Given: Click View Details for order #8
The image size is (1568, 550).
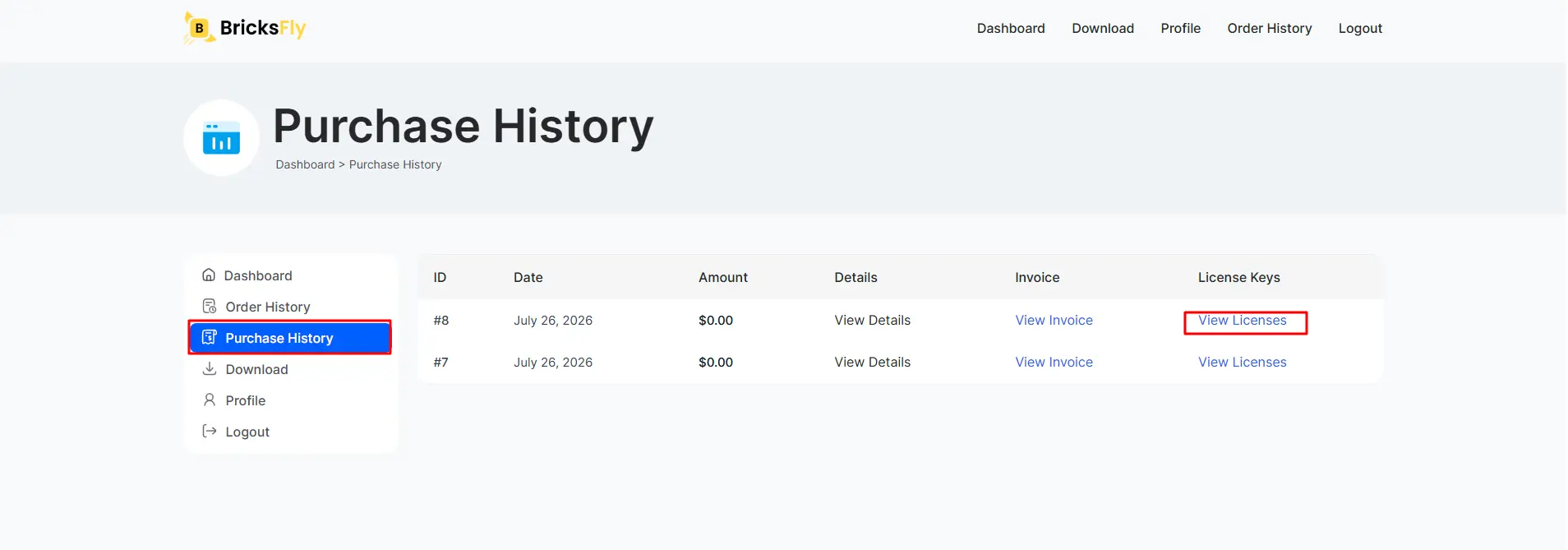Looking at the screenshot, I should pyautogui.click(x=872, y=320).
